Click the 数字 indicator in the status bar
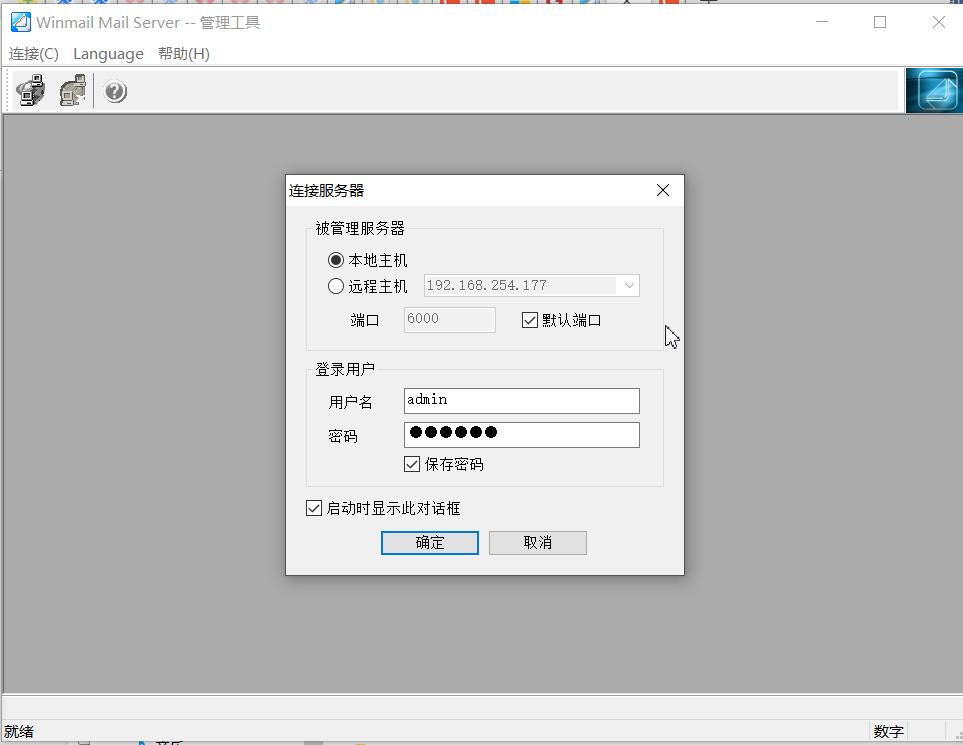This screenshot has width=963, height=745. pyautogui.click(x=887, y=731)
